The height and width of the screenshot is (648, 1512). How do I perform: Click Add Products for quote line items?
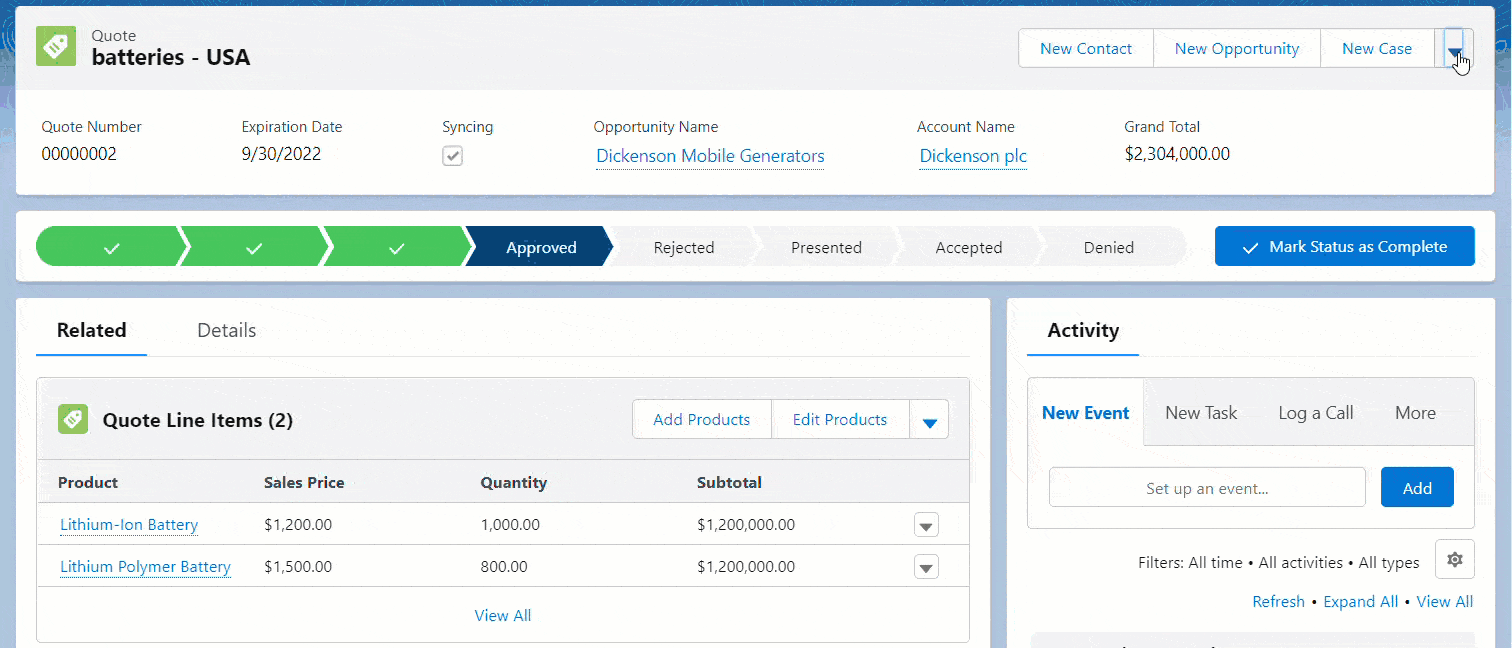point(701,419)
